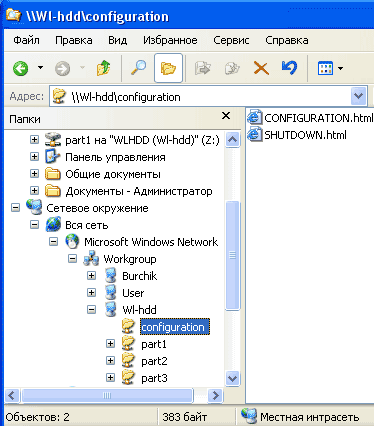
Task: Click the red Delete X icon
Action: (261, 68)
